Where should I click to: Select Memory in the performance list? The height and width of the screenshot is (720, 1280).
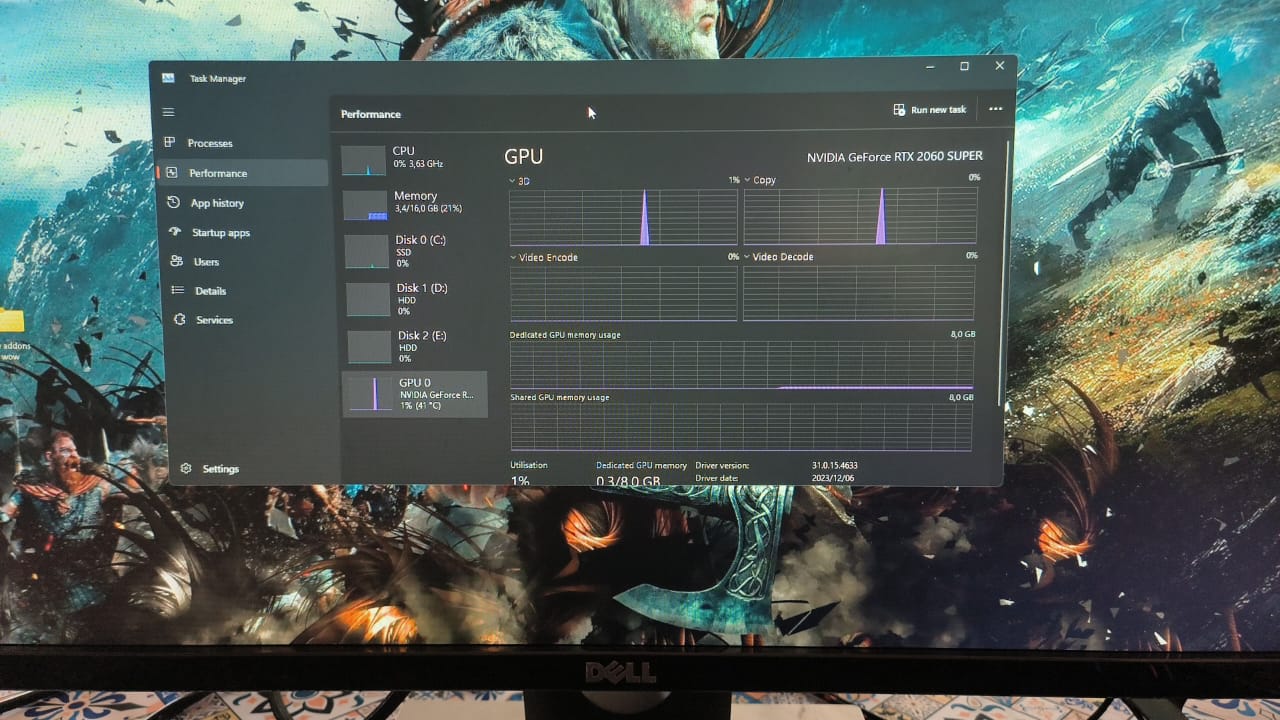coord(412,203)
